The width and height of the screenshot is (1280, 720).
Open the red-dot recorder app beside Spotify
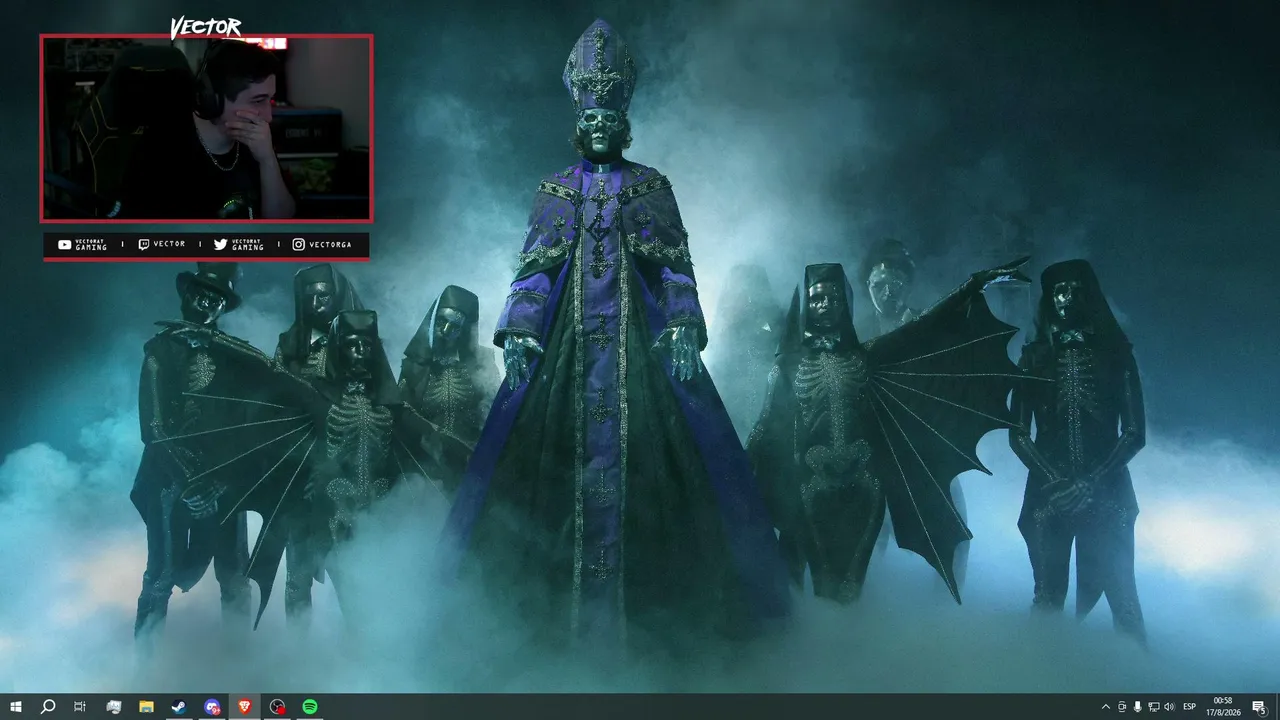pos(278,707)
